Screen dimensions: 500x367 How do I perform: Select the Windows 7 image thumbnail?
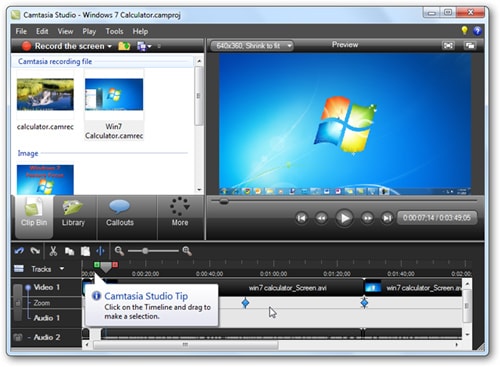[x=45, y=180]
